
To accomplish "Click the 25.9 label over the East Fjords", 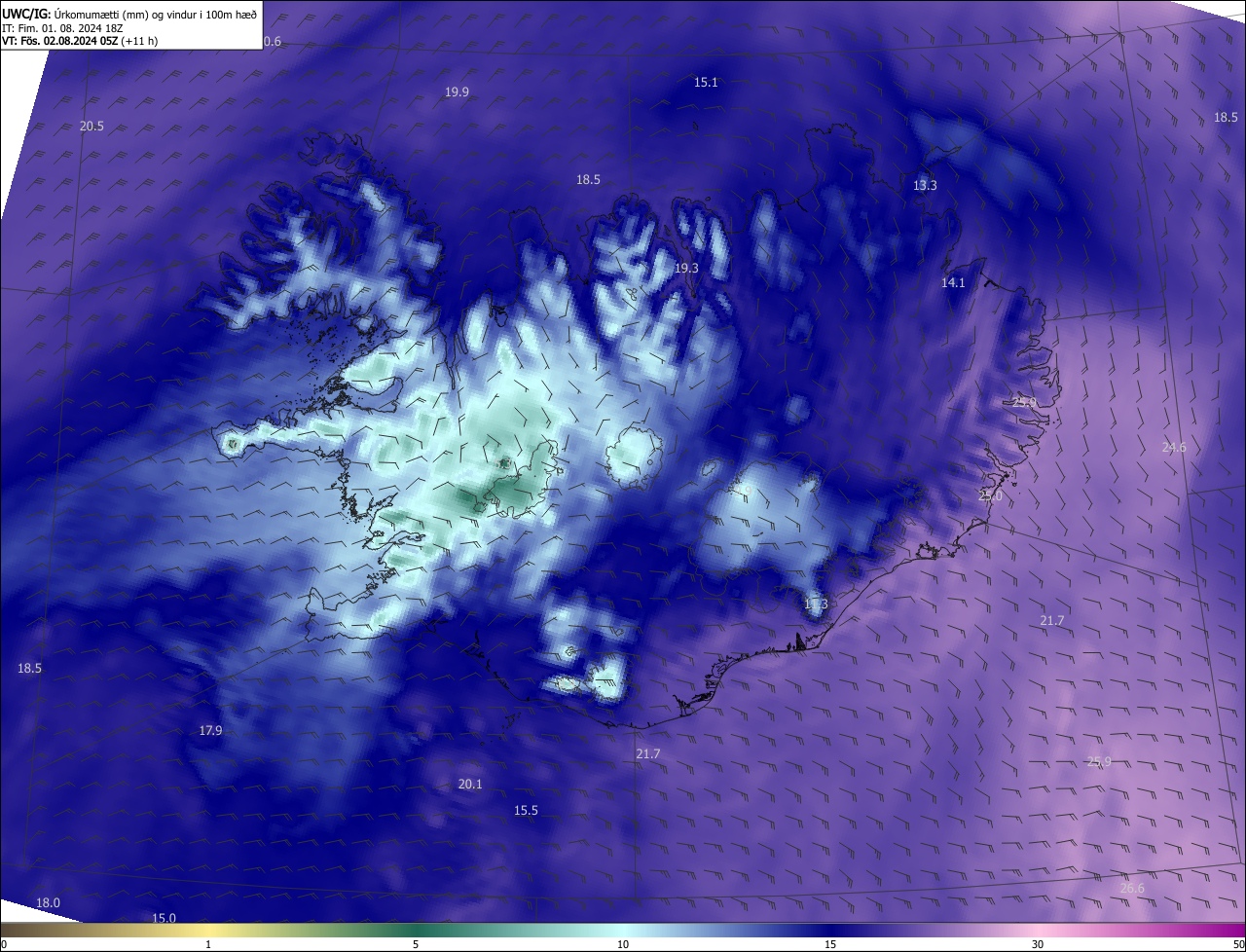I will 1024,401.
